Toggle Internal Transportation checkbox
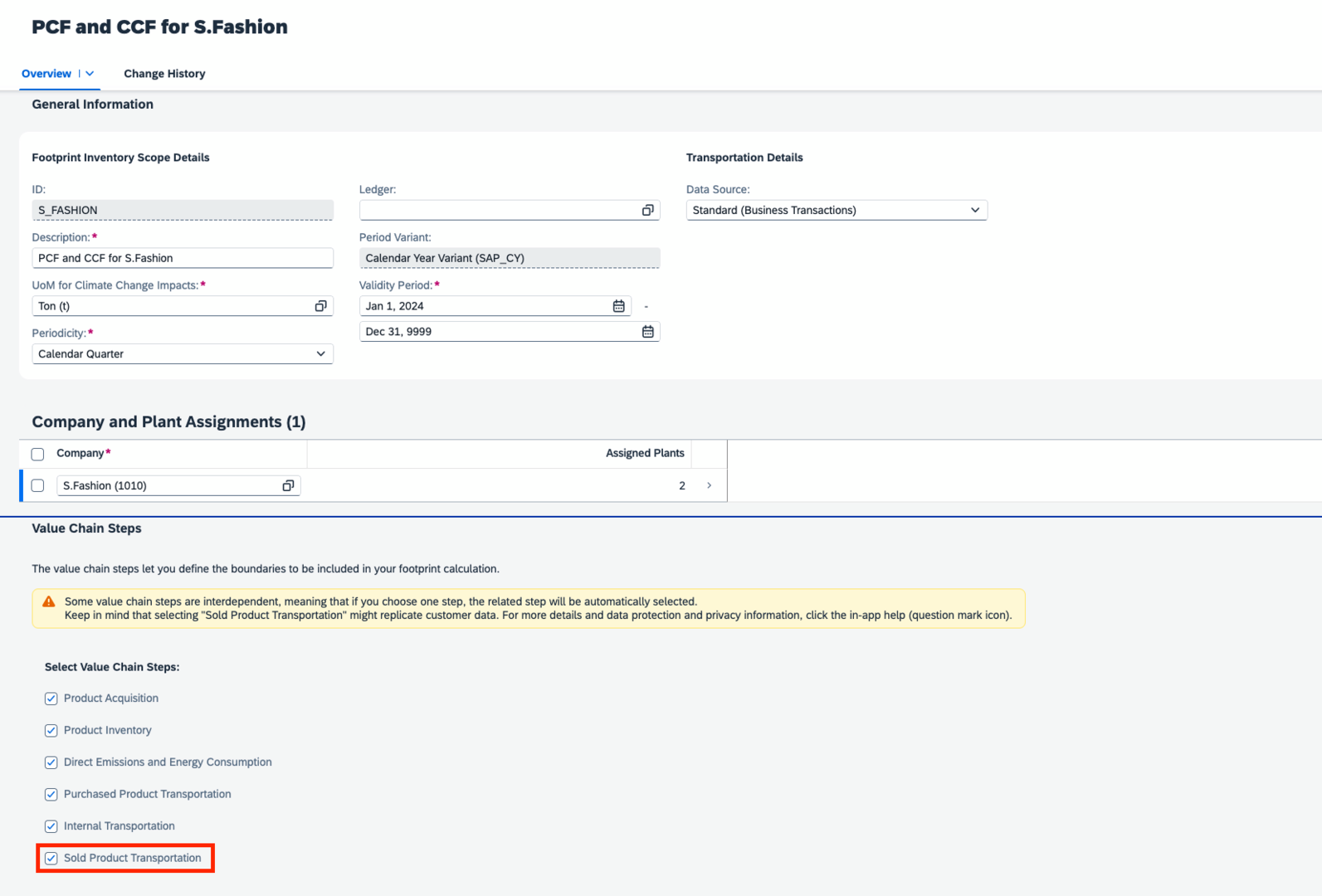Screen dimensions: 1322x896 click(51, 826)
